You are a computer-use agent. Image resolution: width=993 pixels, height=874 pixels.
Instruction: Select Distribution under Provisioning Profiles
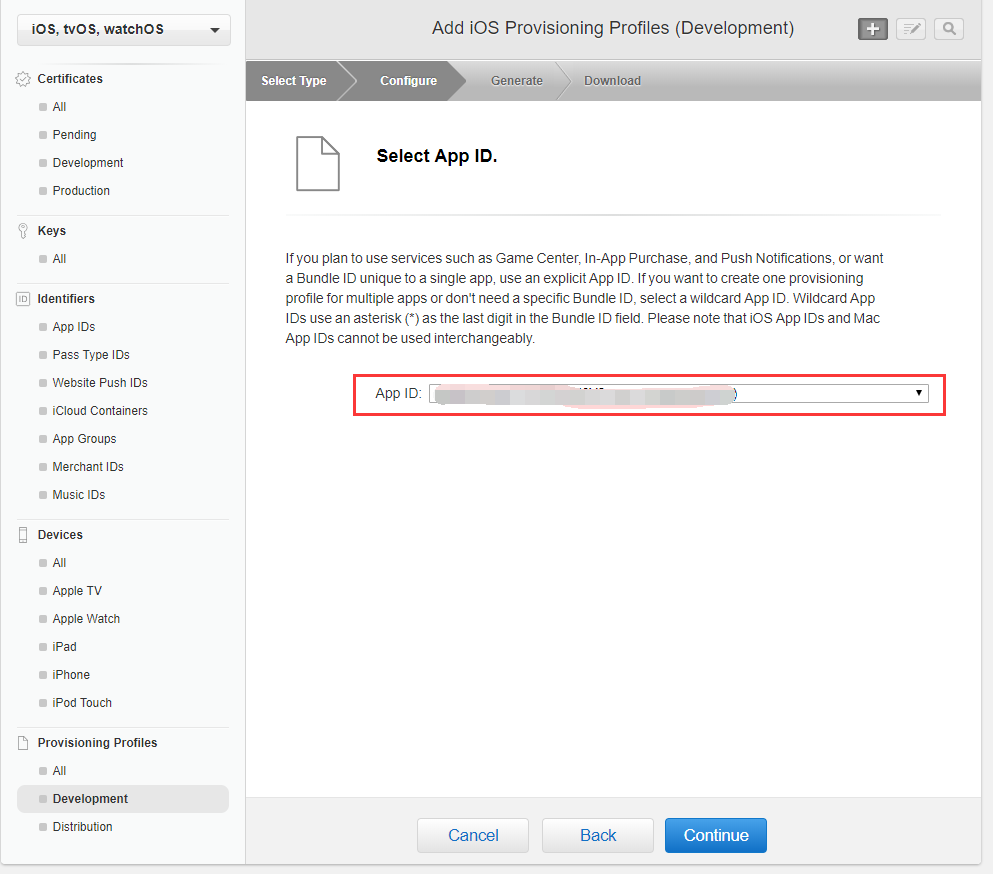tap(82, 827)
